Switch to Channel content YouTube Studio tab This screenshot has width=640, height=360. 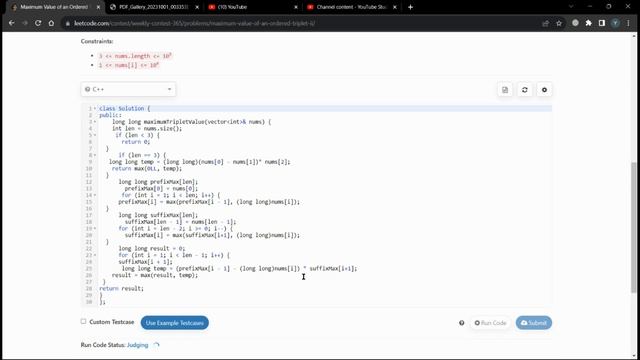click(352, 7)
